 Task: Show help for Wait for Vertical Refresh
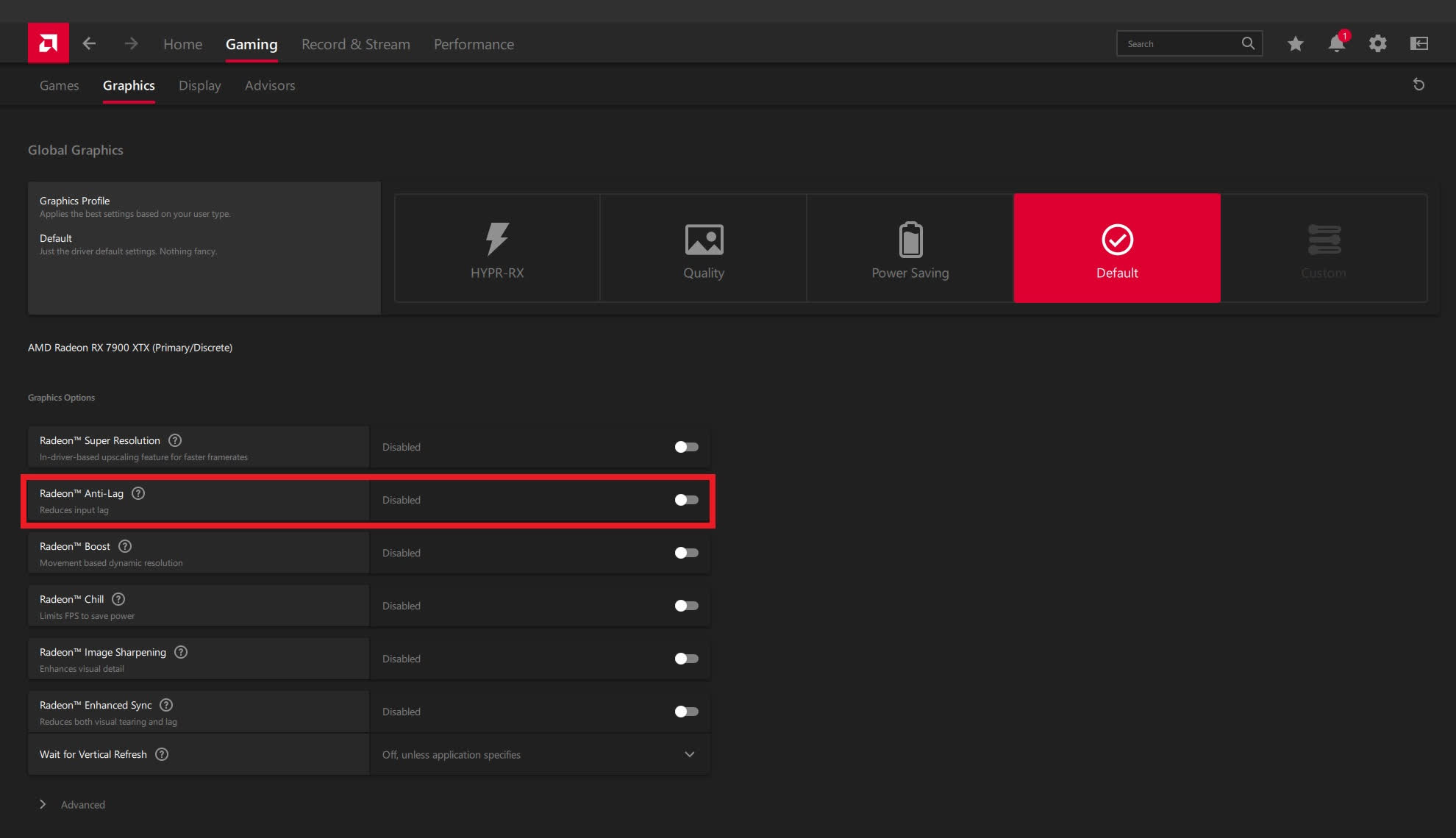(162, 754)
